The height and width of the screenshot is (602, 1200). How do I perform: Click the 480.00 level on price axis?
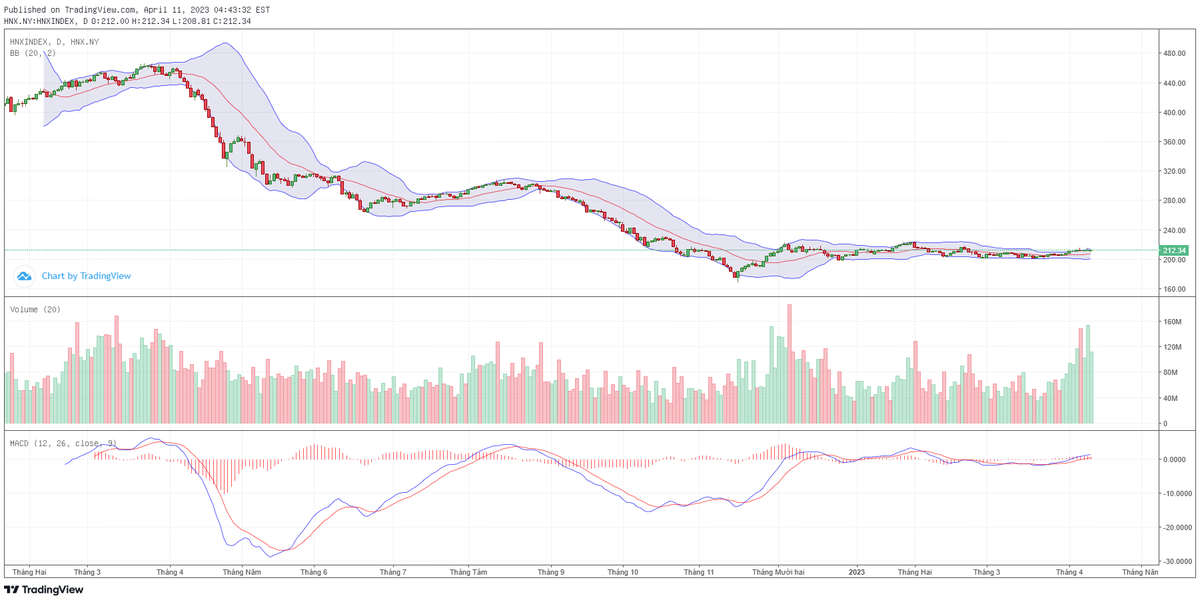point(1164,54)
